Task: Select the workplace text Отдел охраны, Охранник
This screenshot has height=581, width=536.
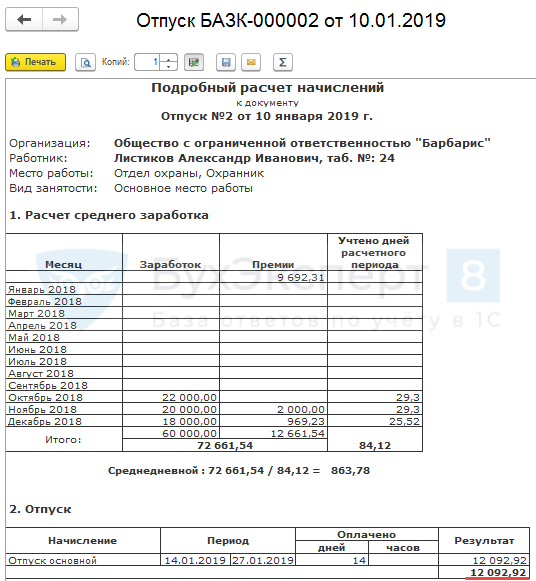Action: 189,173
